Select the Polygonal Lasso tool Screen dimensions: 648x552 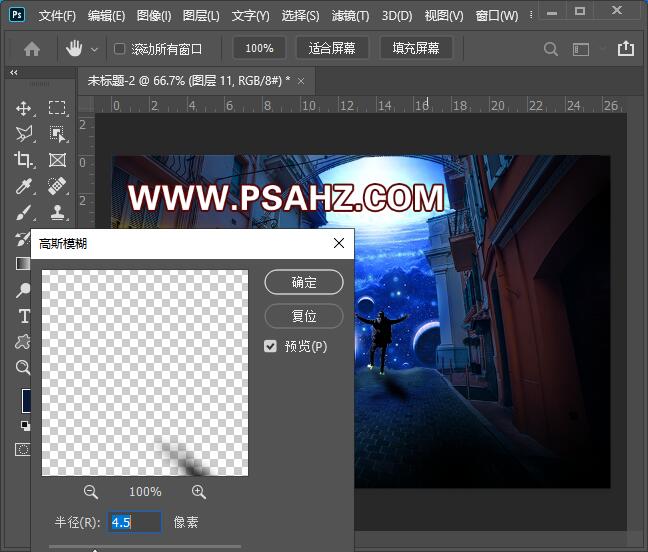[24, 134]
